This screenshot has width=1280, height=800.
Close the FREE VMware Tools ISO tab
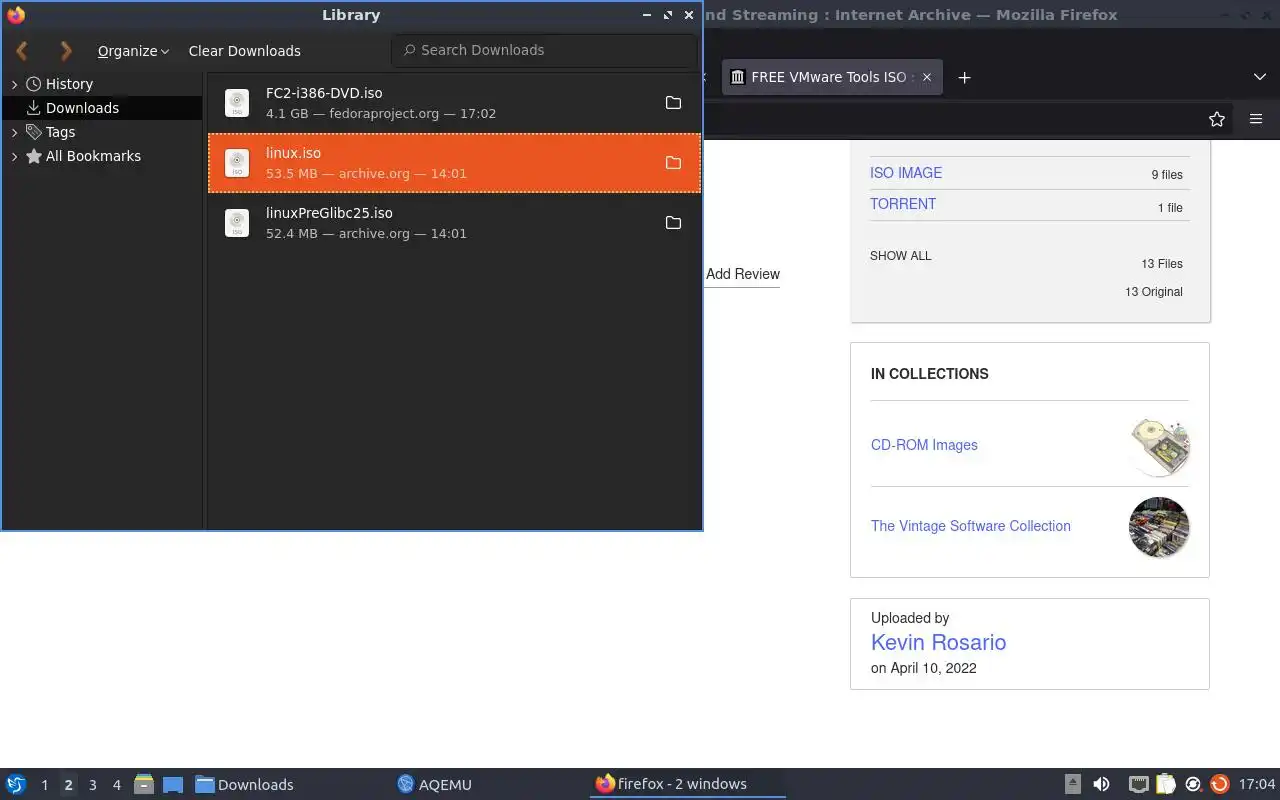pos(927,77)
